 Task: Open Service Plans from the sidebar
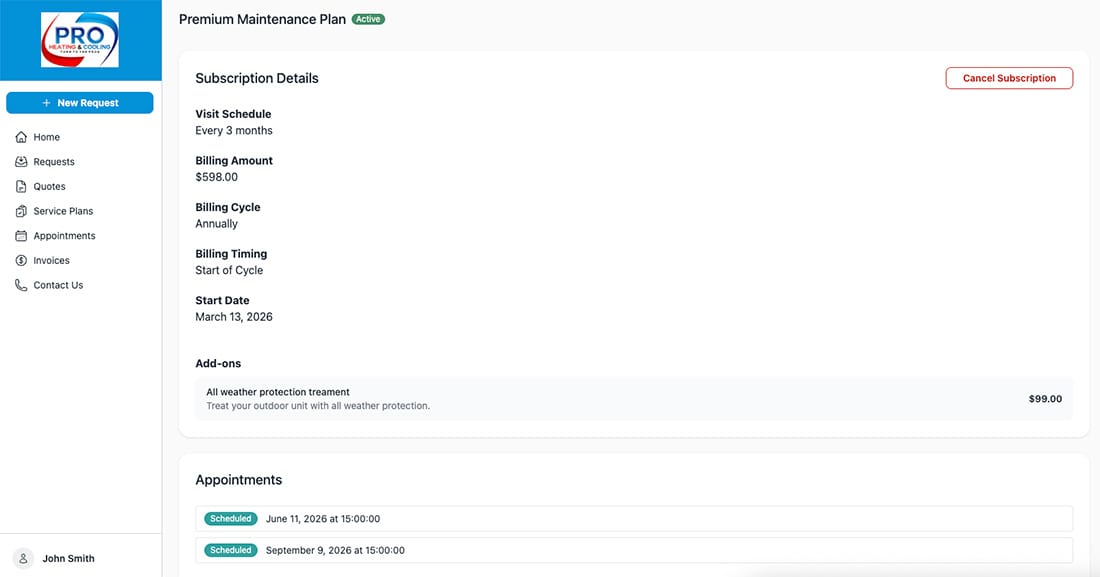63,211
